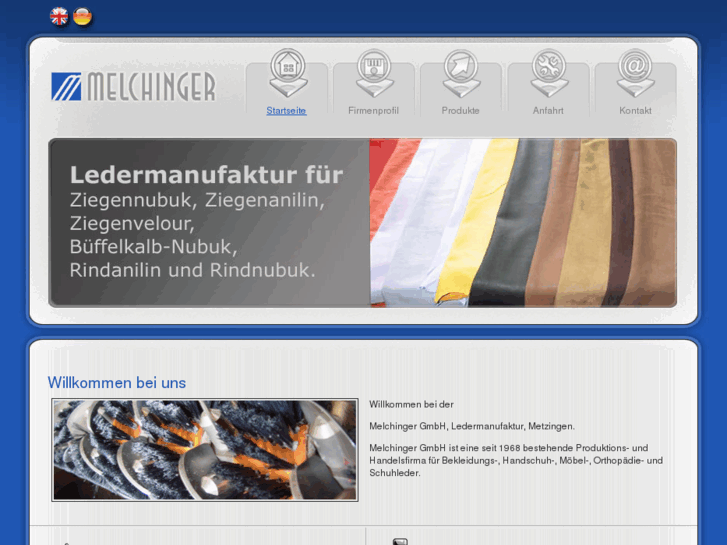Image resolution: width=727 pixels, height=545 pixels.
Task: Click the building icon above Firmenprofil
Action: click(375, 72)
